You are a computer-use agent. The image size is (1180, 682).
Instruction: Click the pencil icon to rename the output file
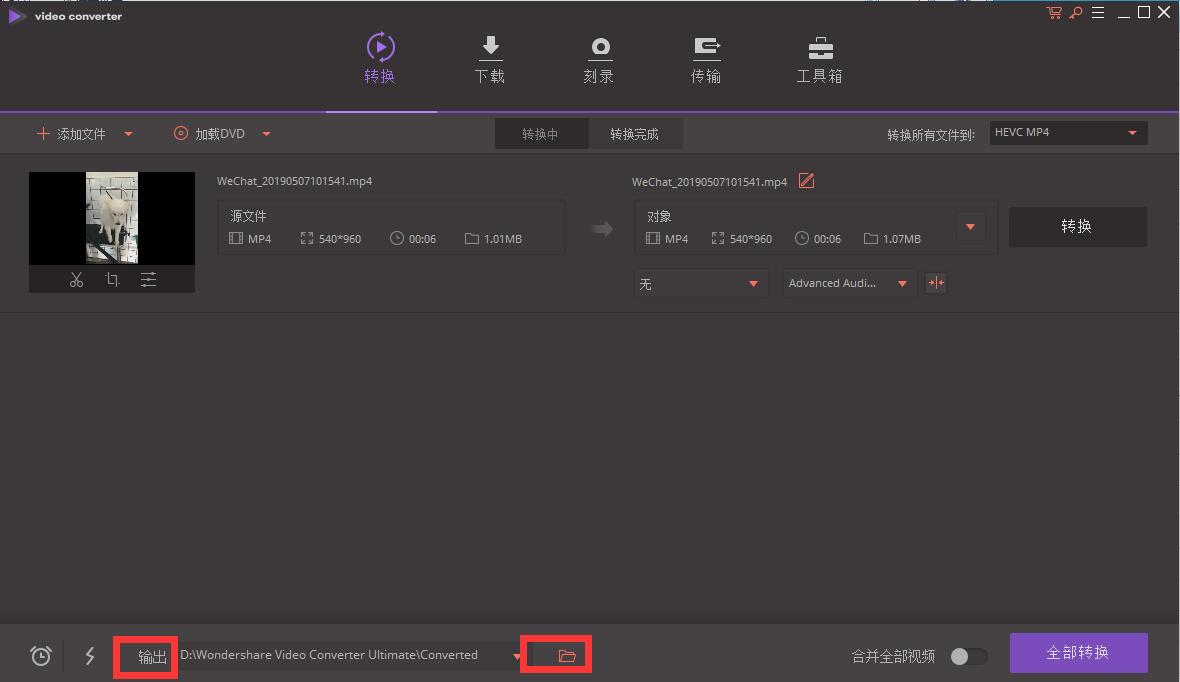(x=806, y=181)
